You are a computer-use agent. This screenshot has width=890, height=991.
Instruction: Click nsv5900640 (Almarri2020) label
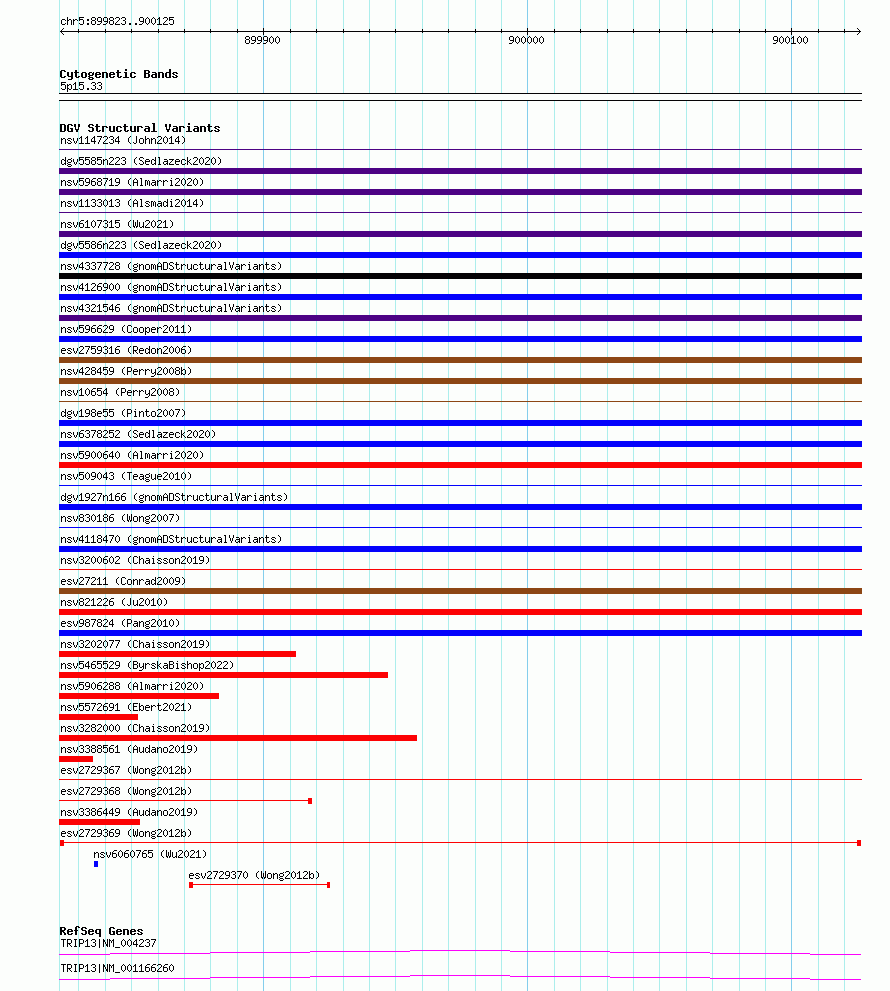point(132,455)
